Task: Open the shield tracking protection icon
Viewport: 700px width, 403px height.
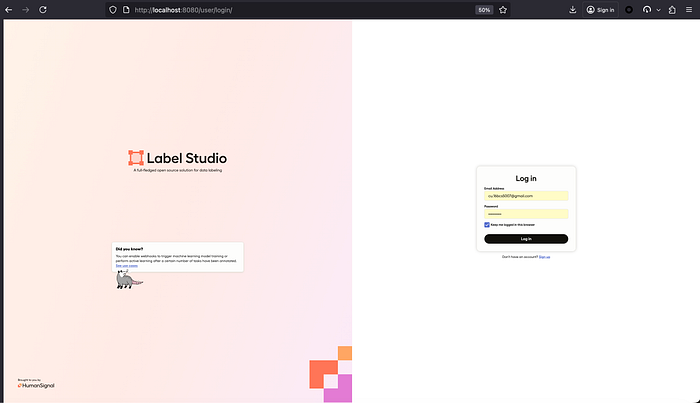Action: (113, 10)
